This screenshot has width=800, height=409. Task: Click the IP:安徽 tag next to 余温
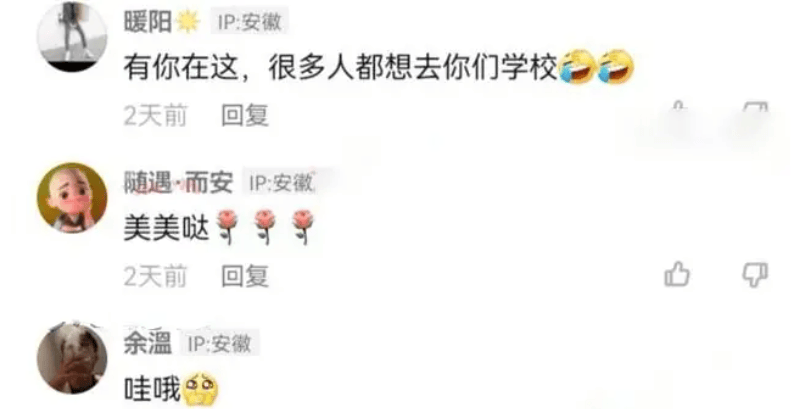point(219,344)
